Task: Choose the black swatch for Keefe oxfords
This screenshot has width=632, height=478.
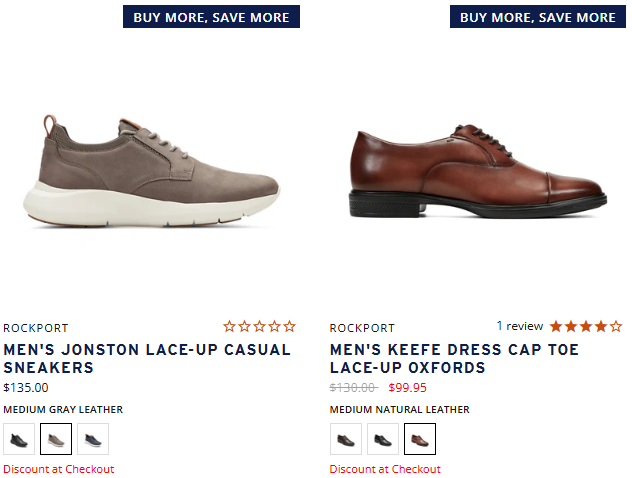Action: click(383, 439)
